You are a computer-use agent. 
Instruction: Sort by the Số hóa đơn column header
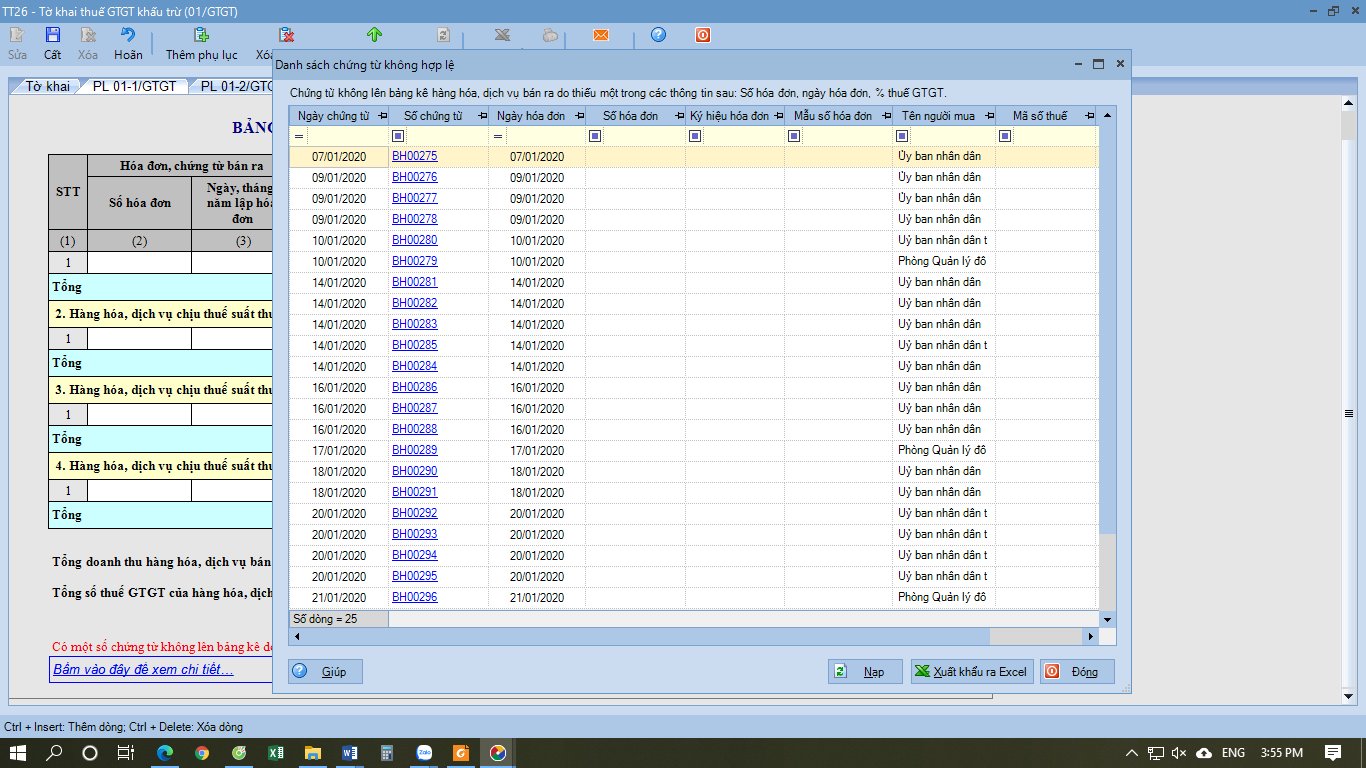coord(630,116)
